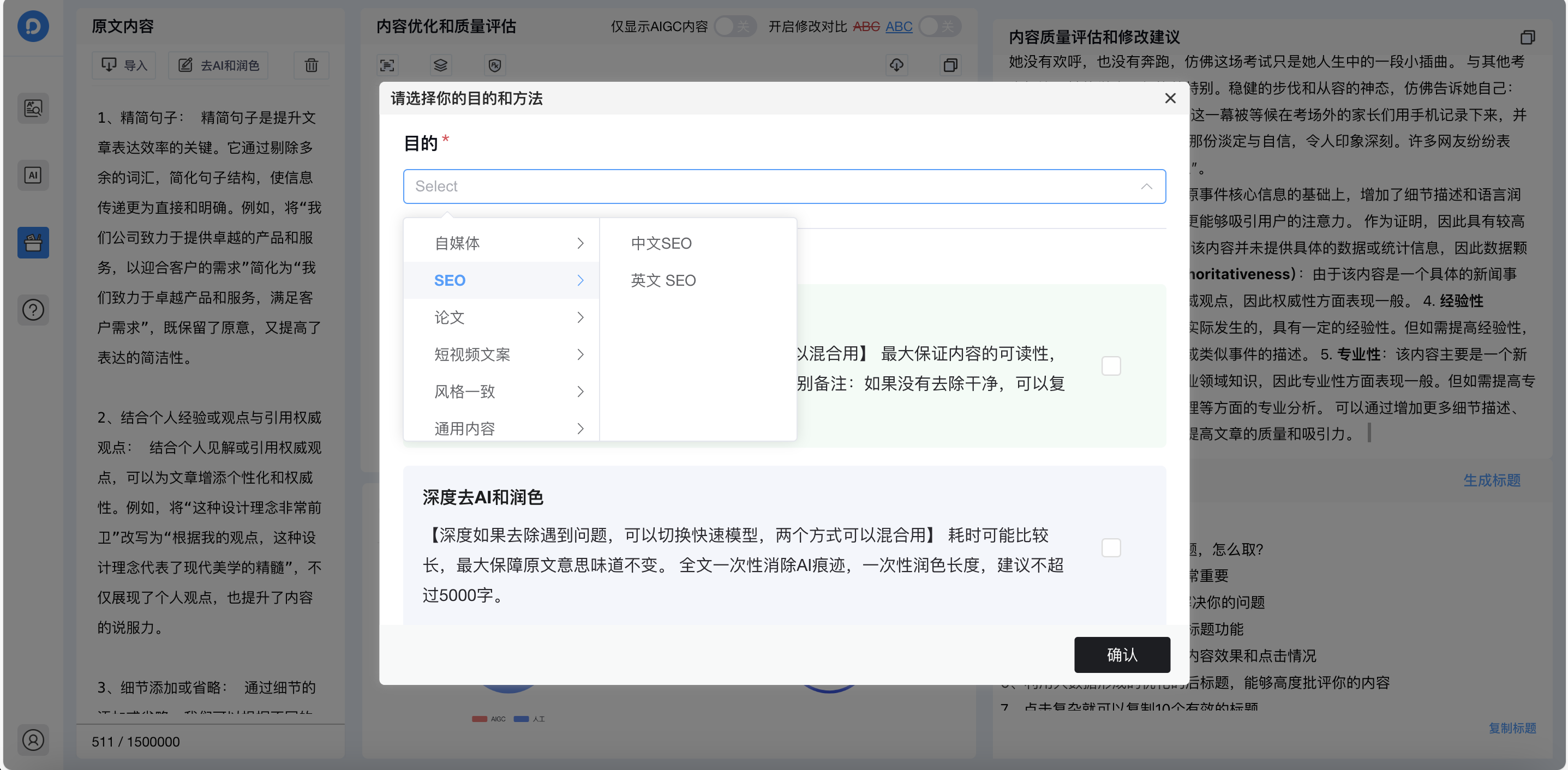Collapse the 目的 Select dropdown
The image size is (1568, 770).
(1147, 186)
